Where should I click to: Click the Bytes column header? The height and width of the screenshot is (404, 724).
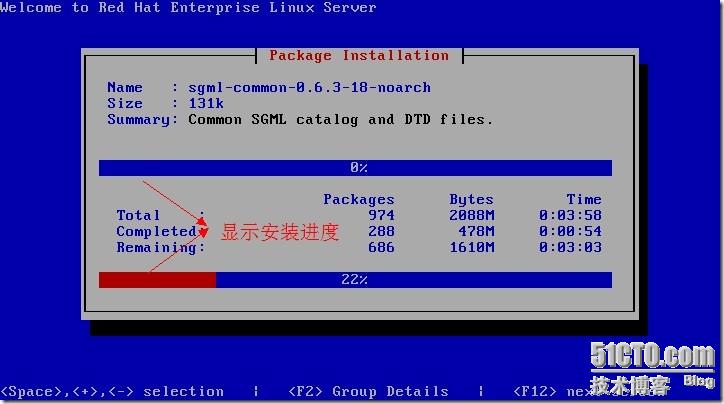471,199
